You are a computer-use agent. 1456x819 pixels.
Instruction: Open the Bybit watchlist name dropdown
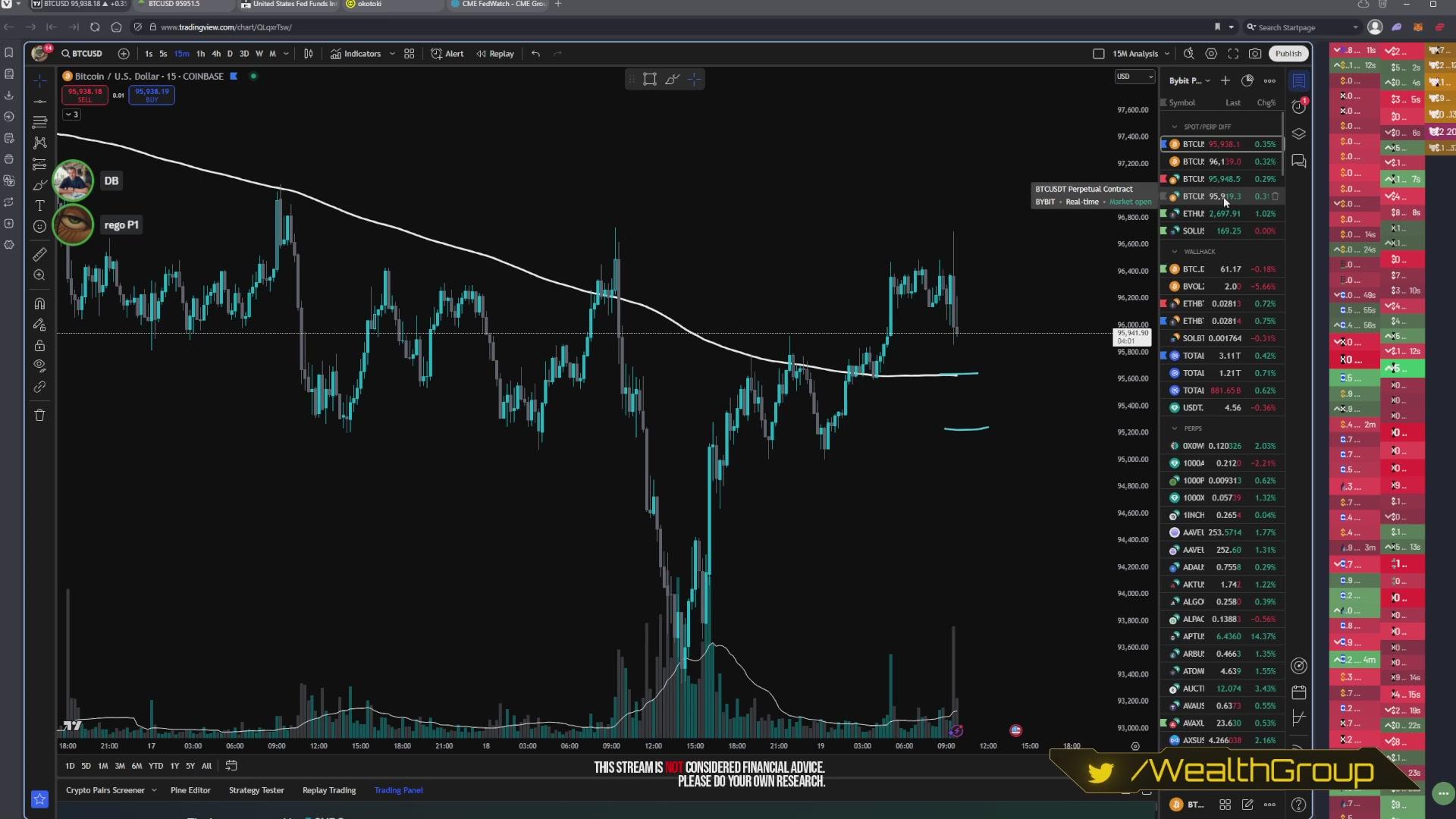(x=1189, y=80)
